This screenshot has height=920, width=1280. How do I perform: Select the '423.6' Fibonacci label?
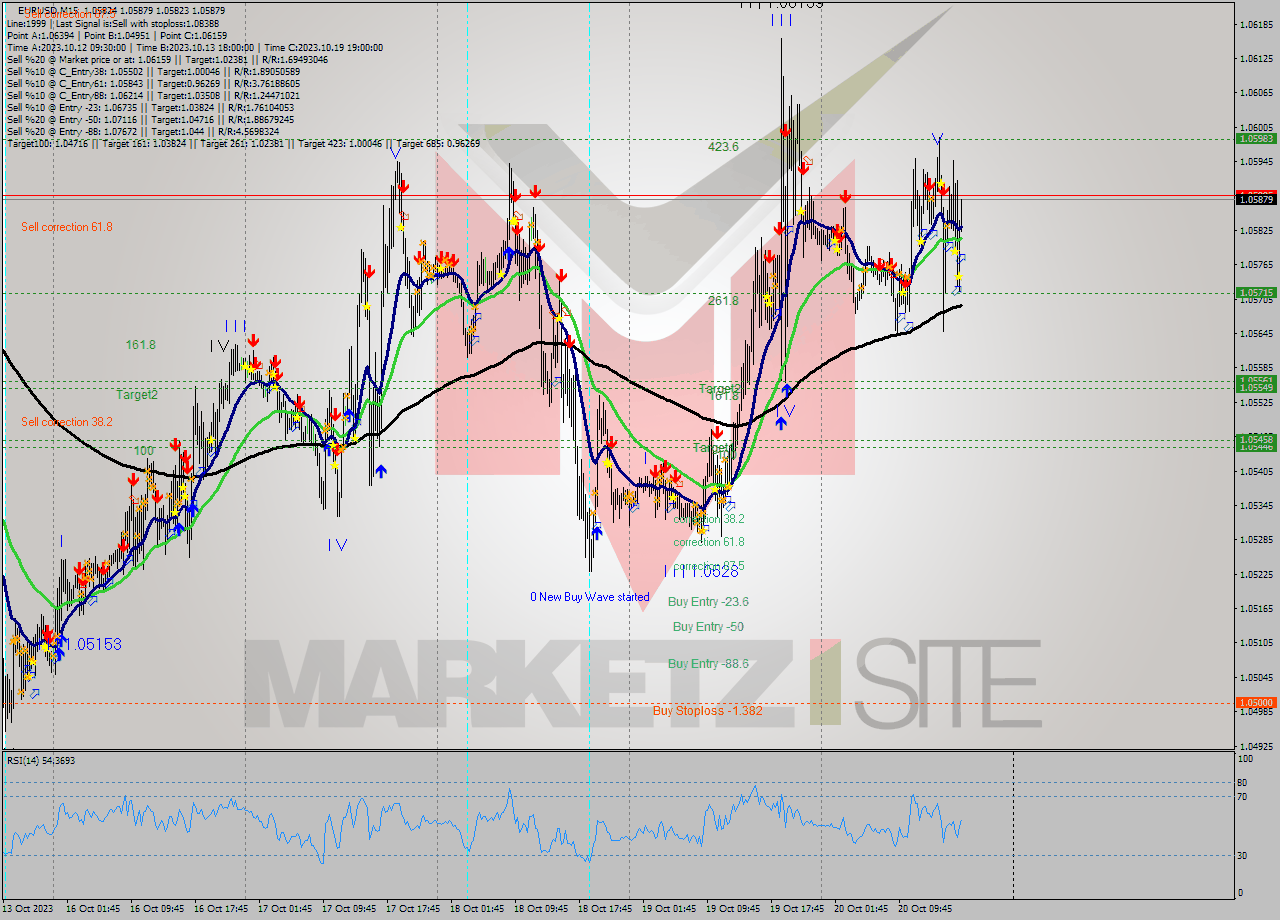click(723, 146)
